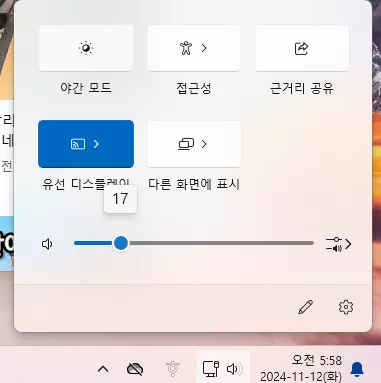Click the nearby sharing share icon

(302, 48)
